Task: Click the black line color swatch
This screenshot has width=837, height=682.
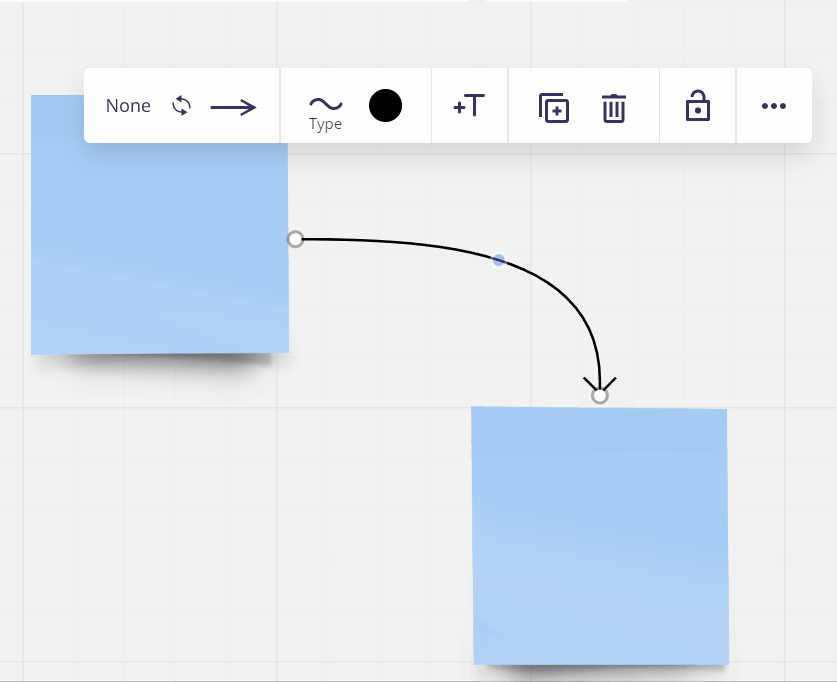Action: [385, 105]
